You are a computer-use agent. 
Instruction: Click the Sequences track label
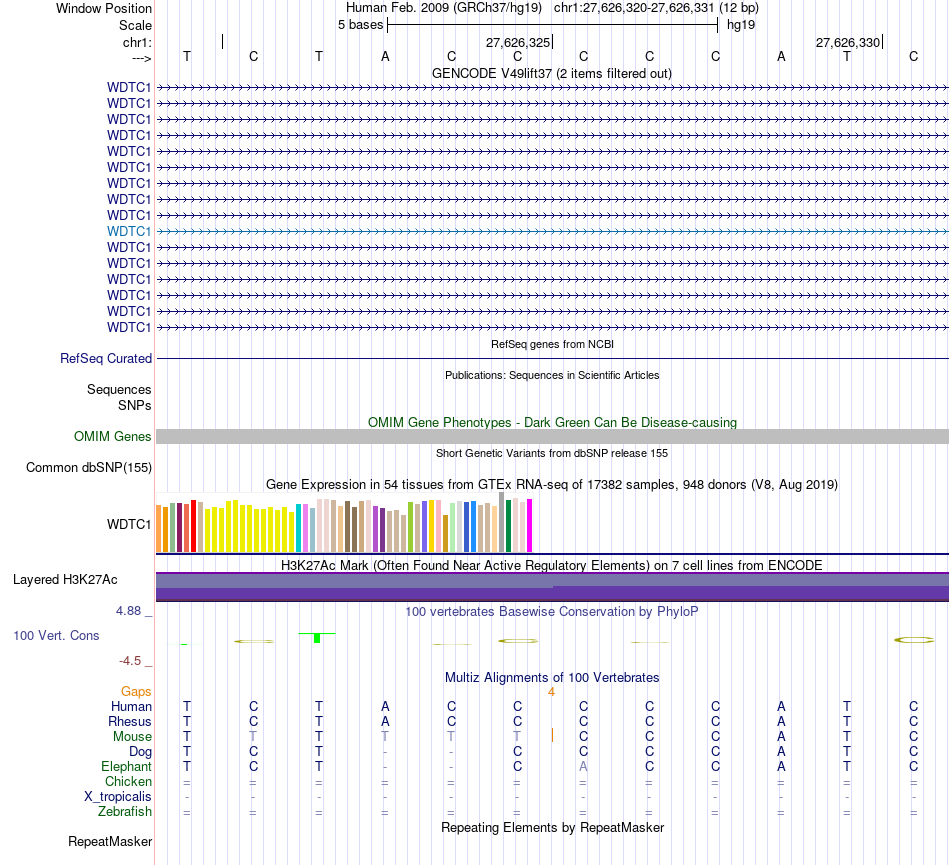(119, 389)
